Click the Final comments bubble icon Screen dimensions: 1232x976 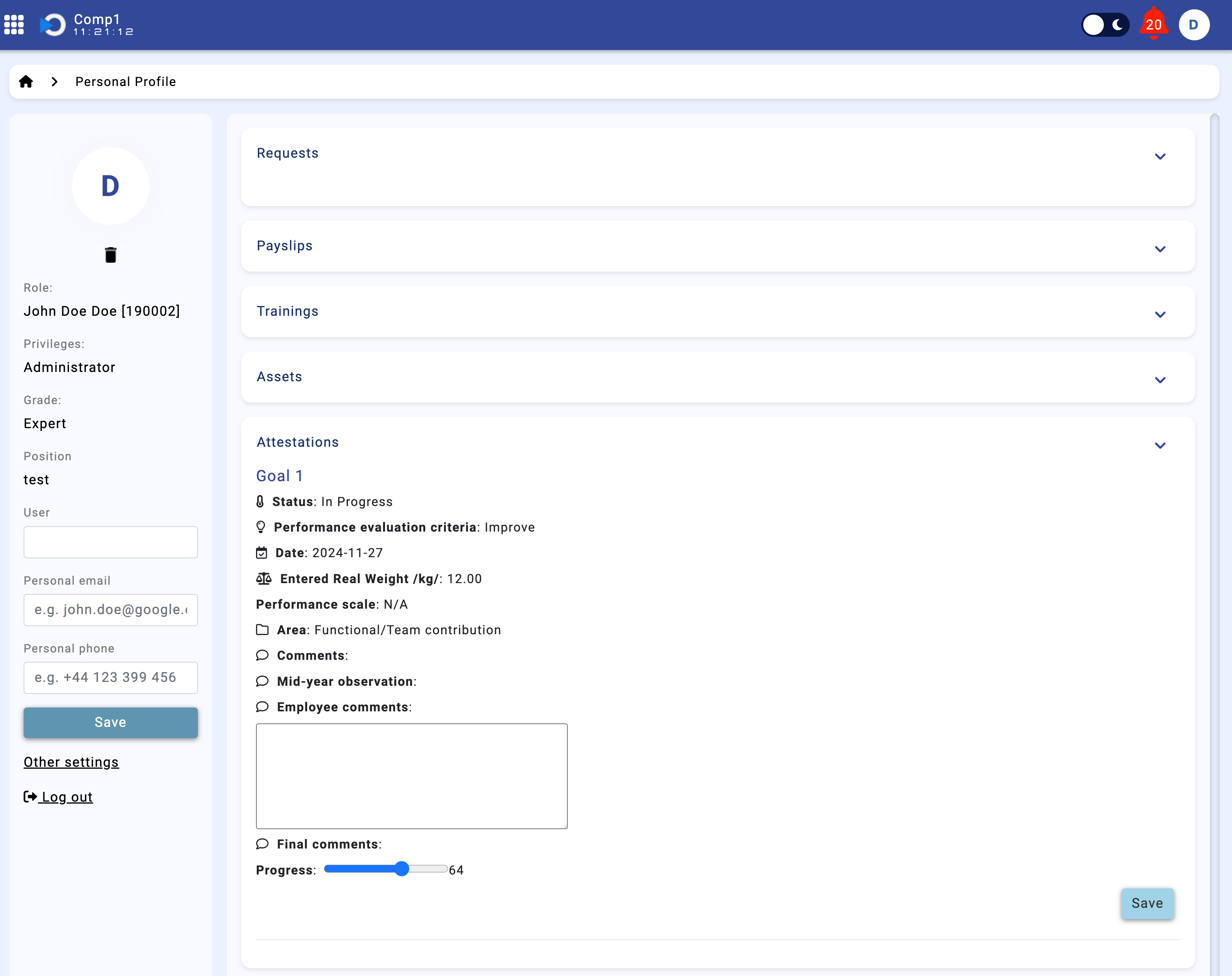262,844
